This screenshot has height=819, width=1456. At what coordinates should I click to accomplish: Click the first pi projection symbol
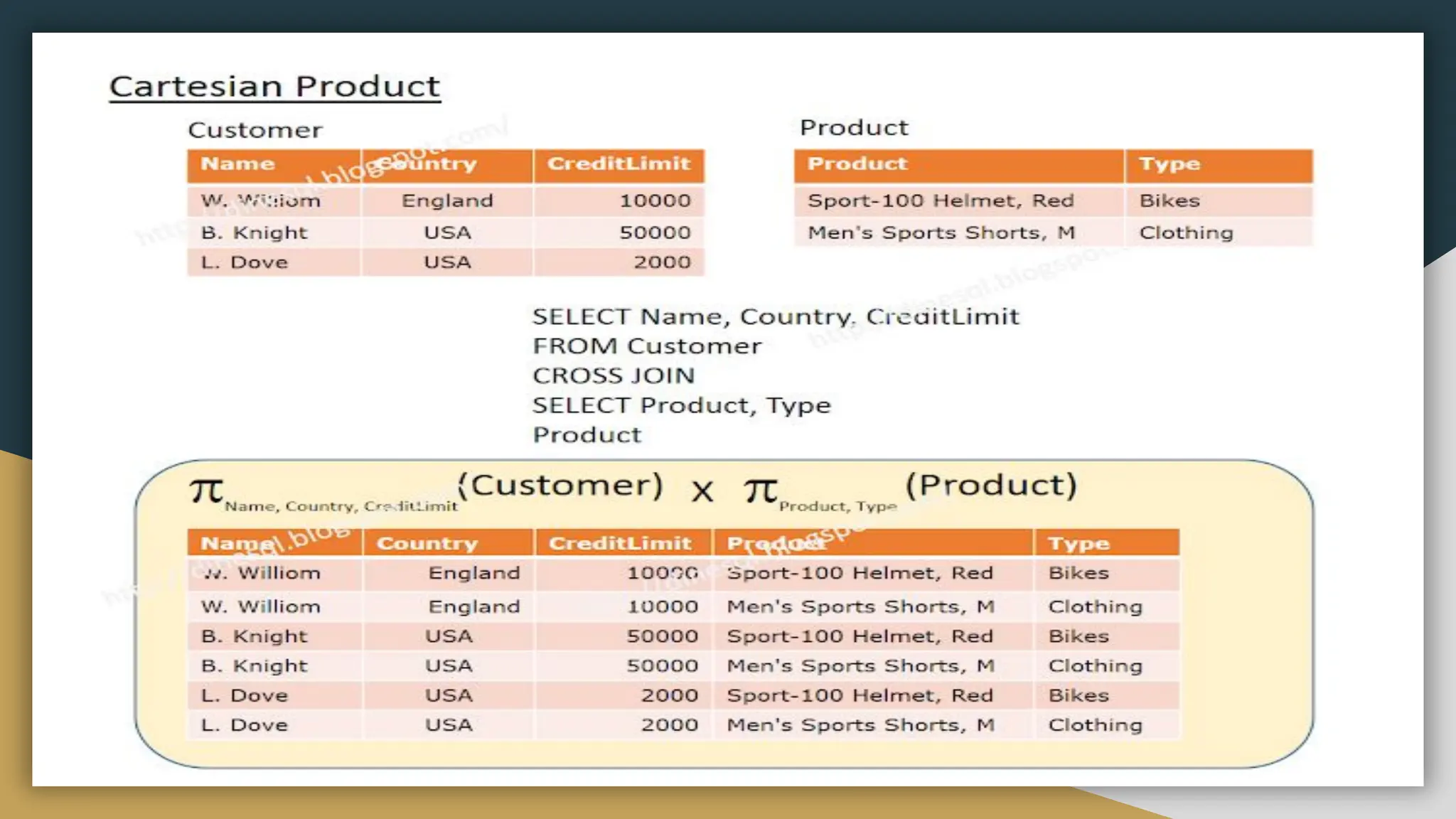[206, 490]
